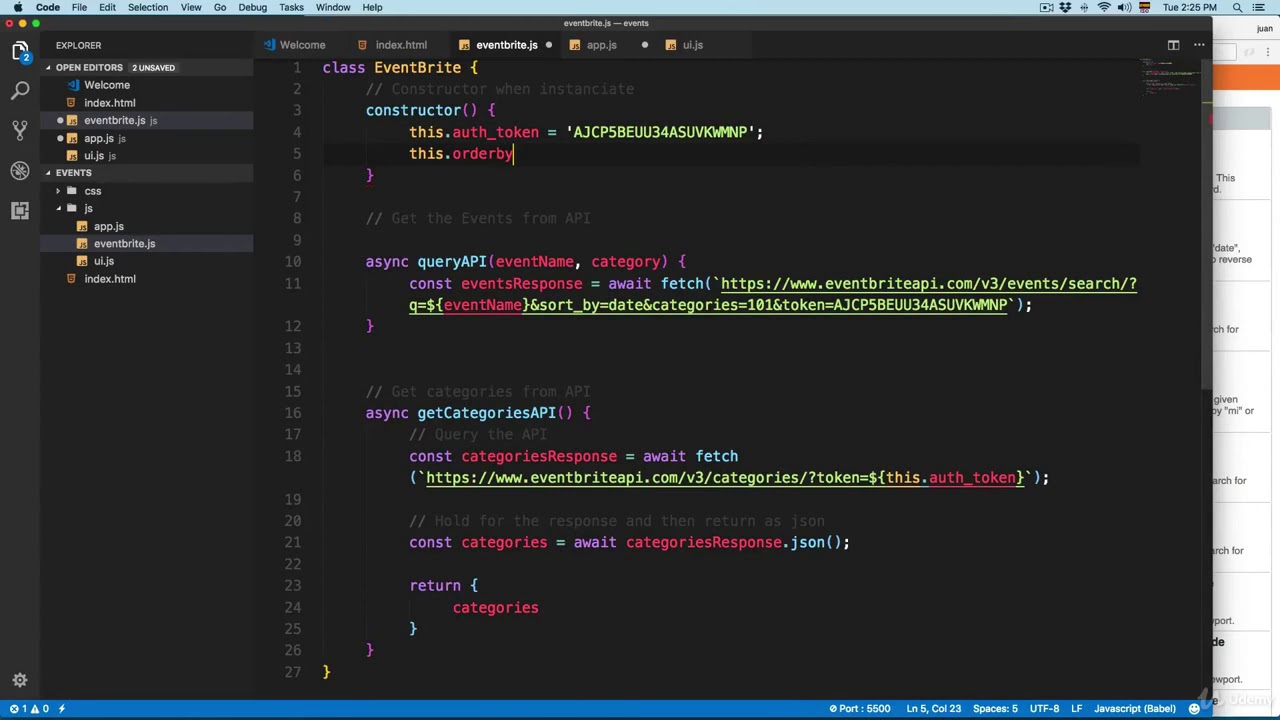Change file encoding from UTF-8

coord(1044,709)
